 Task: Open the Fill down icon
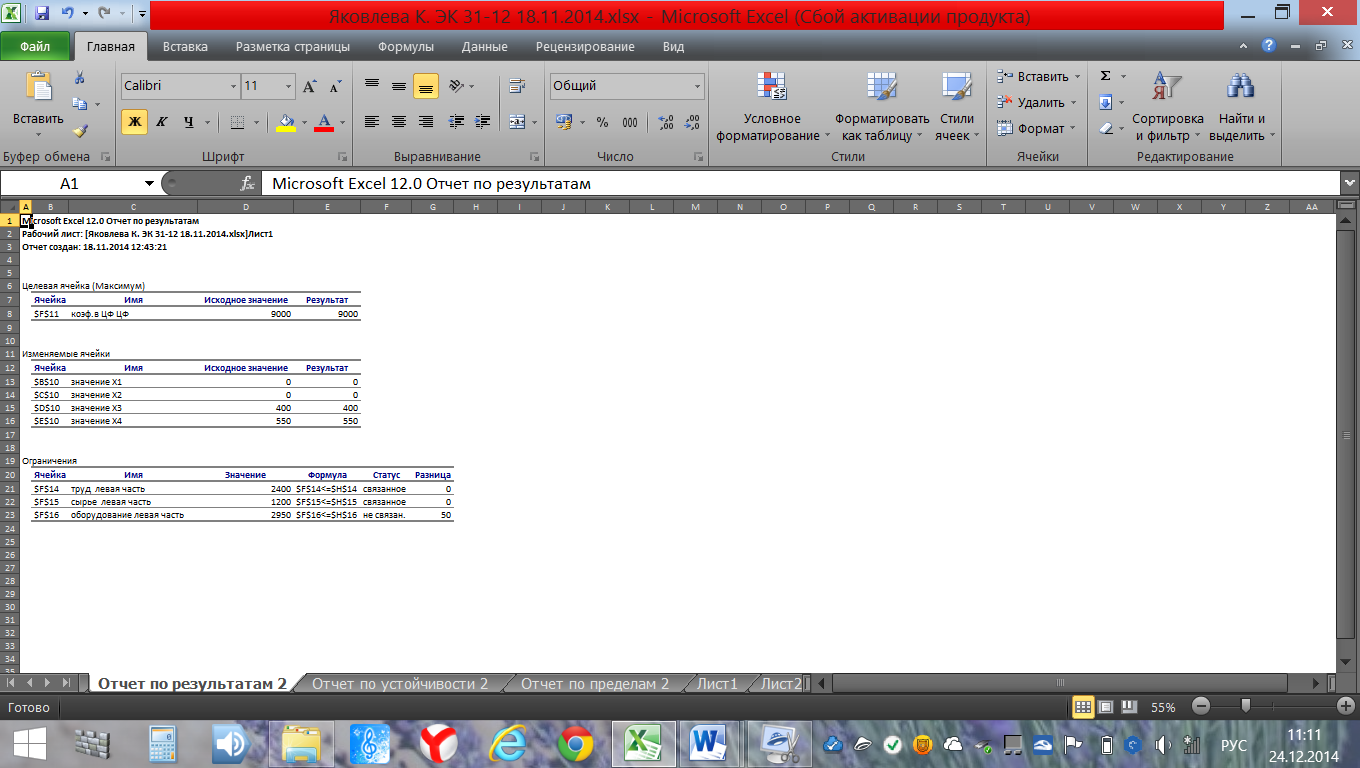click(1106, 103)
